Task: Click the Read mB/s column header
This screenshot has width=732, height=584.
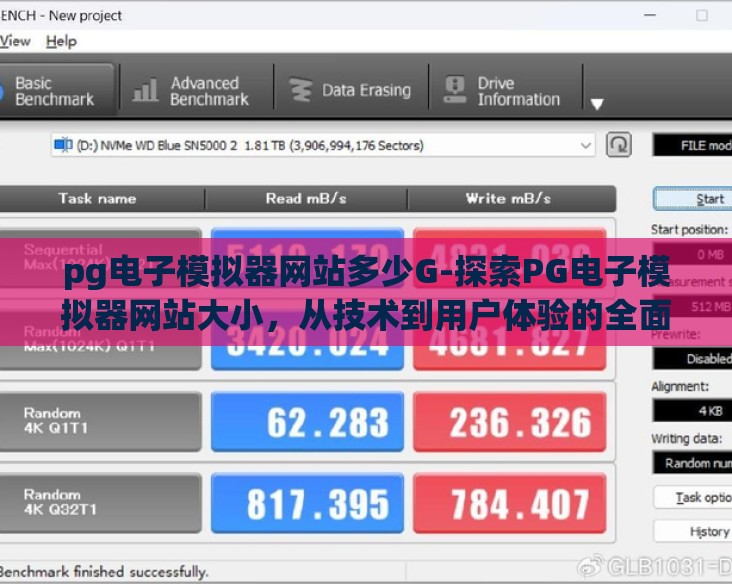Action: tap(306, 198)
